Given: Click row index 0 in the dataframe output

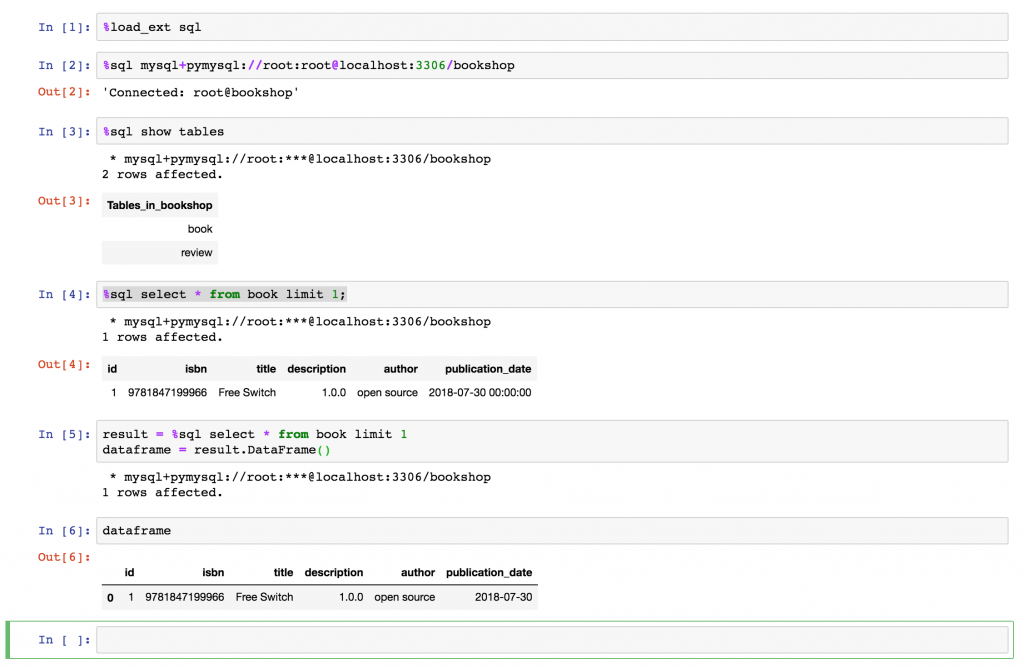Looking at the screenshot, I should pyautogui.click(x=110, y=598).
